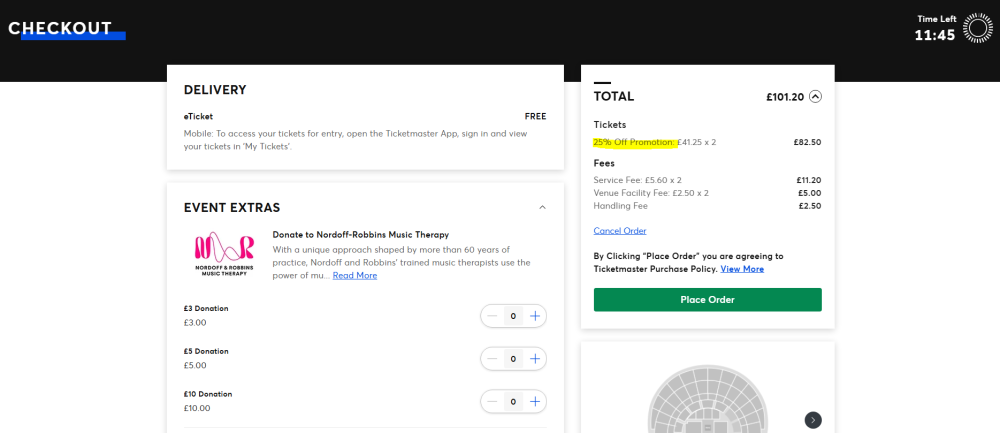Click the 25% Off Promotion text
This screenshot has height=433, width=1000.
633,142
